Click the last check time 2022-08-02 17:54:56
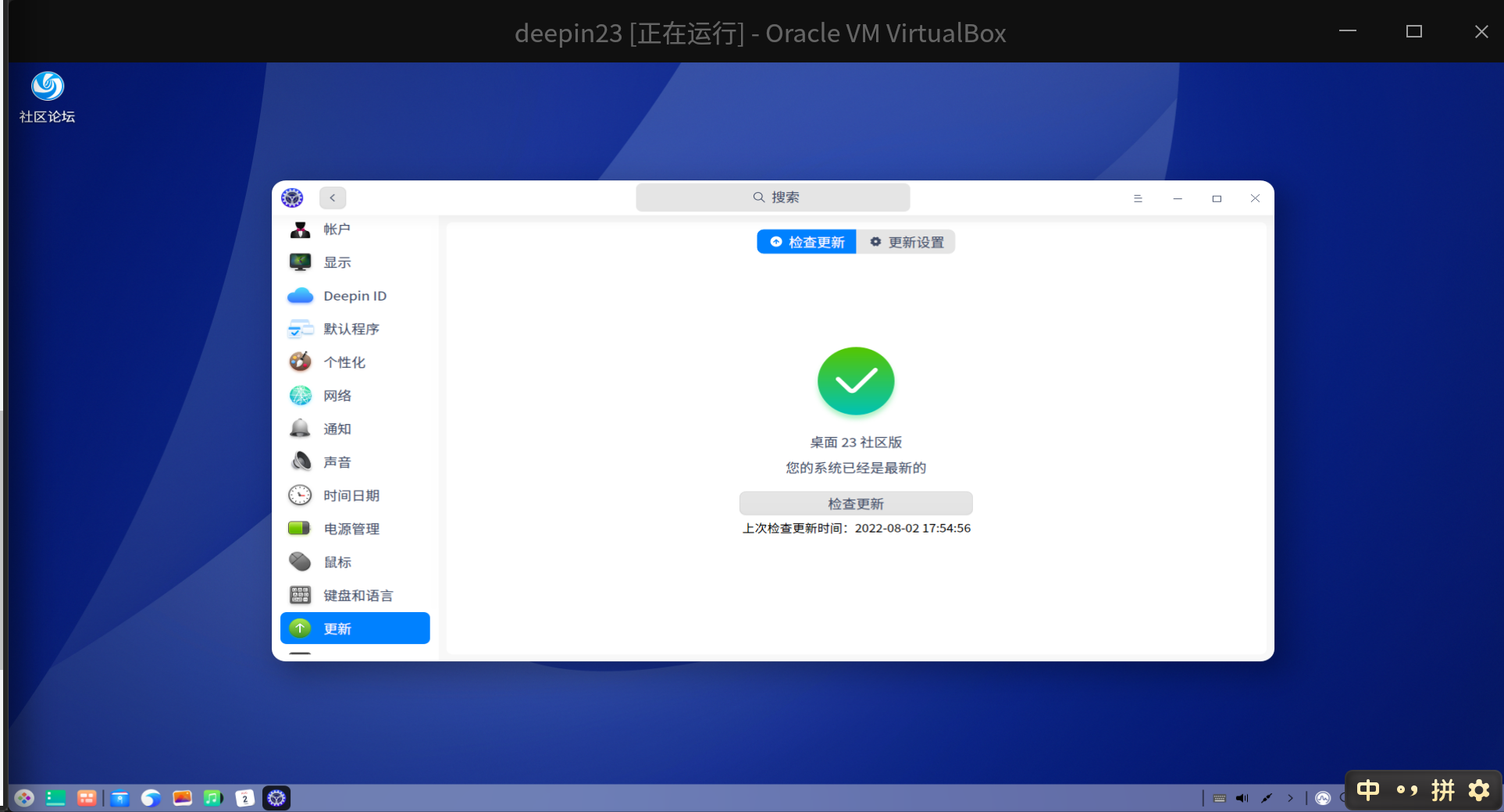 point(913,529)
